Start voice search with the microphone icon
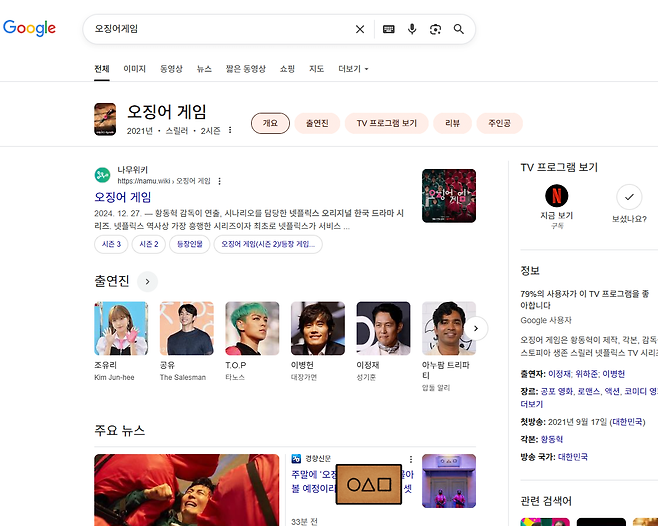 click(x=412, y=29)
